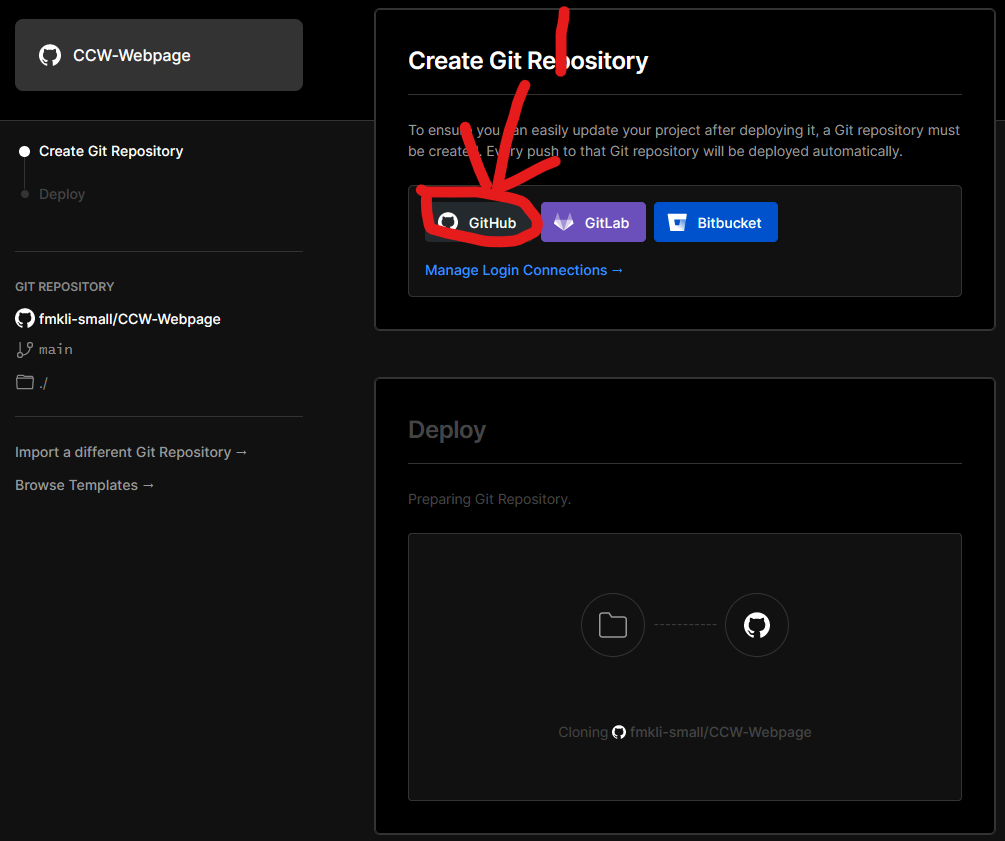
Task: Click the Deploy panel heading
Action: coord(447,430)
